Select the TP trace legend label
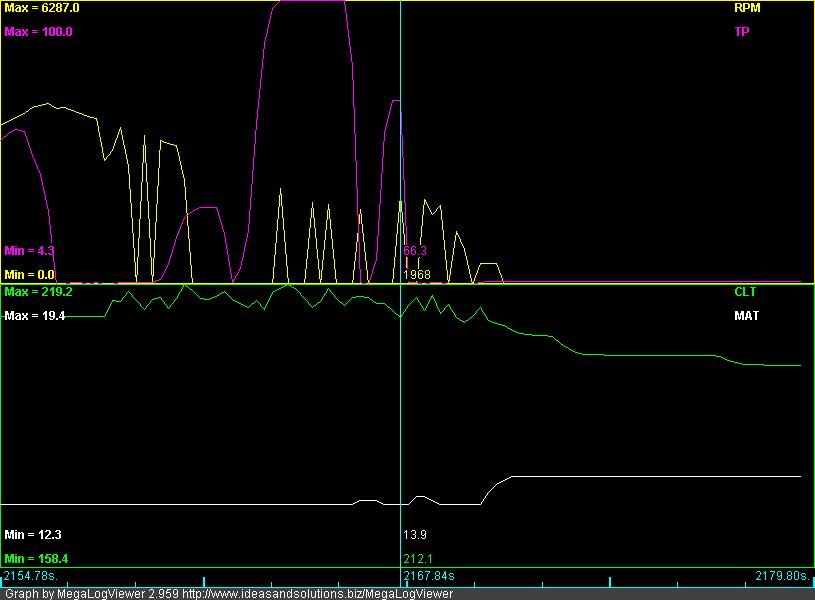 [x=742, y=31]
